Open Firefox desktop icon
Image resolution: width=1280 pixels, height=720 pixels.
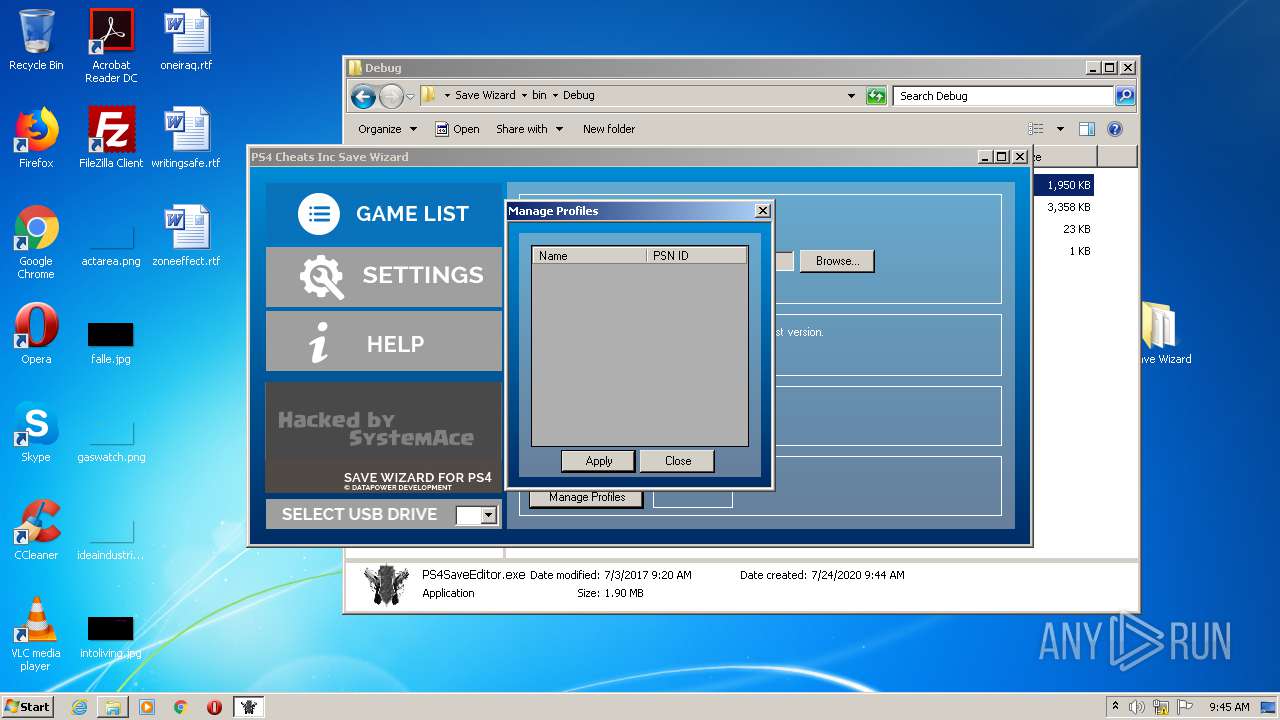point(36,138)
